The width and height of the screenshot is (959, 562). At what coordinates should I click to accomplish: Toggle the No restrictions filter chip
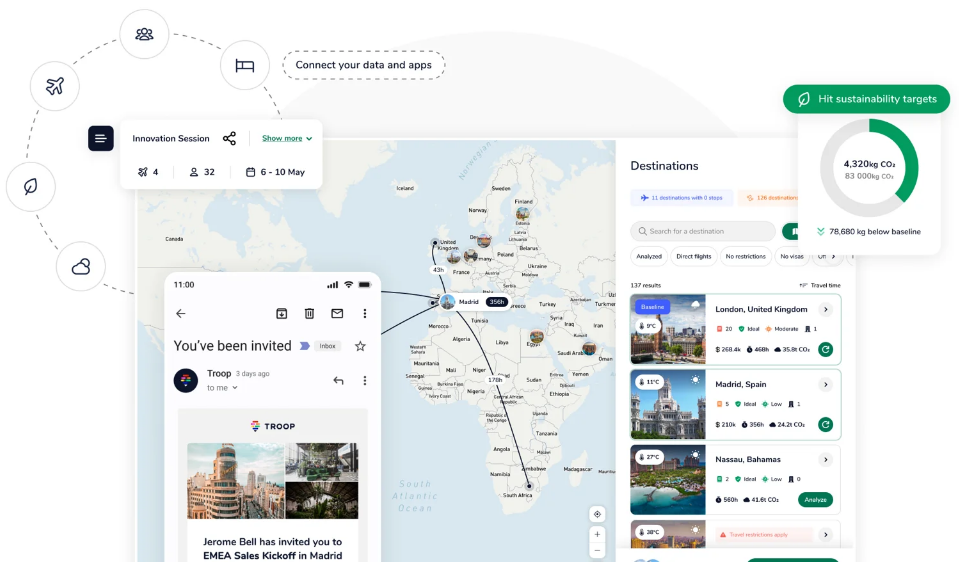pos(745,256)
